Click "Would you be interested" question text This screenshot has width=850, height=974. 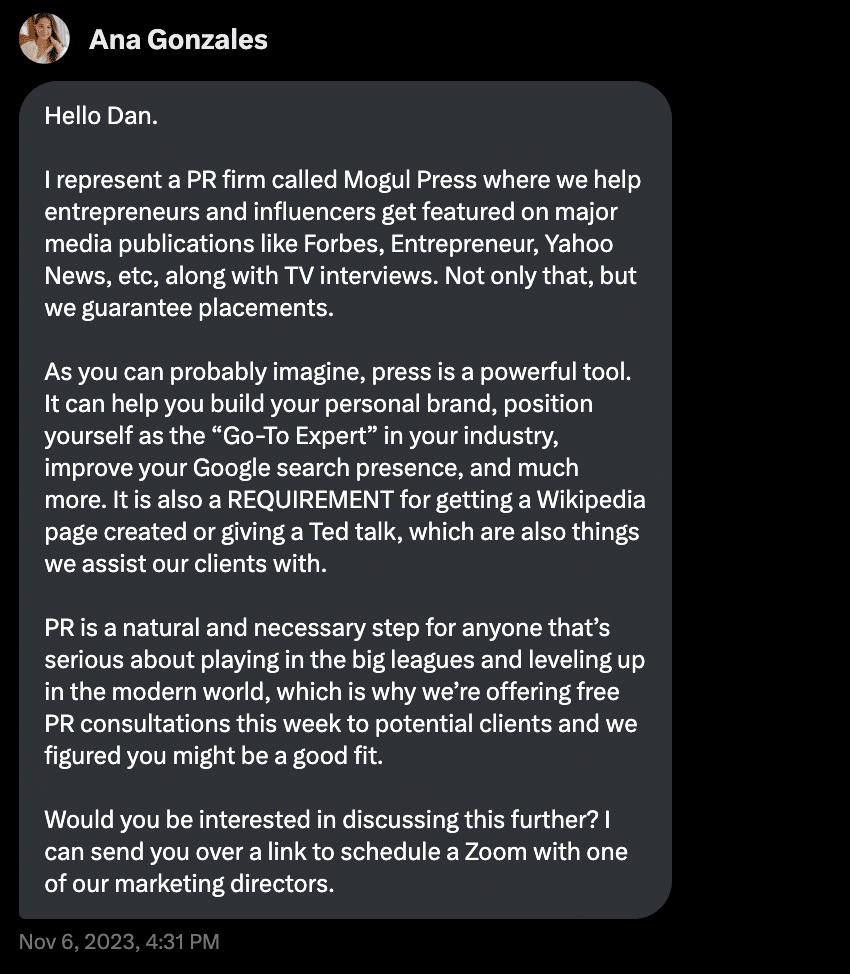[179, 820]
